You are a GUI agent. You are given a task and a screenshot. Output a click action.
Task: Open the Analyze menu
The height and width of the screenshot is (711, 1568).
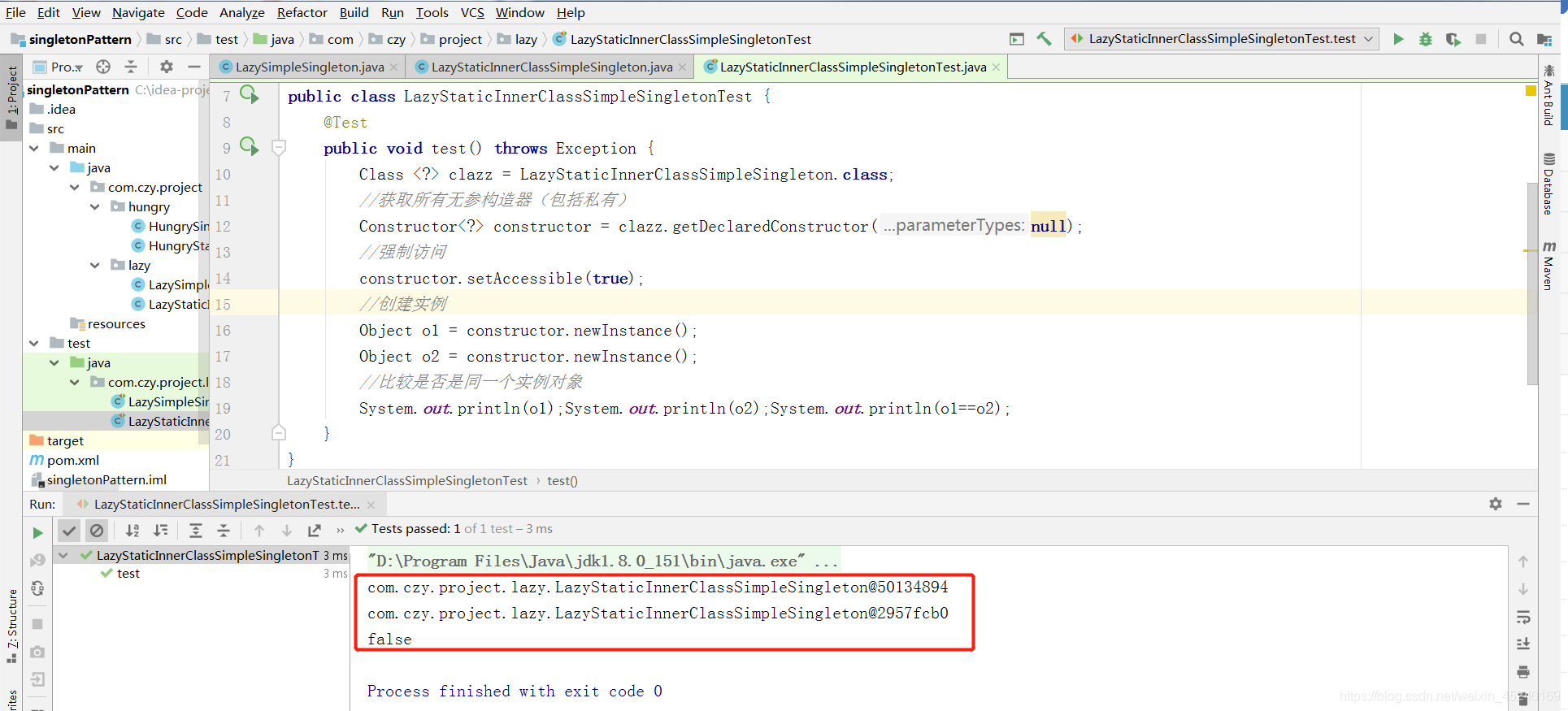pyautogui.click(x=242, y=12)
